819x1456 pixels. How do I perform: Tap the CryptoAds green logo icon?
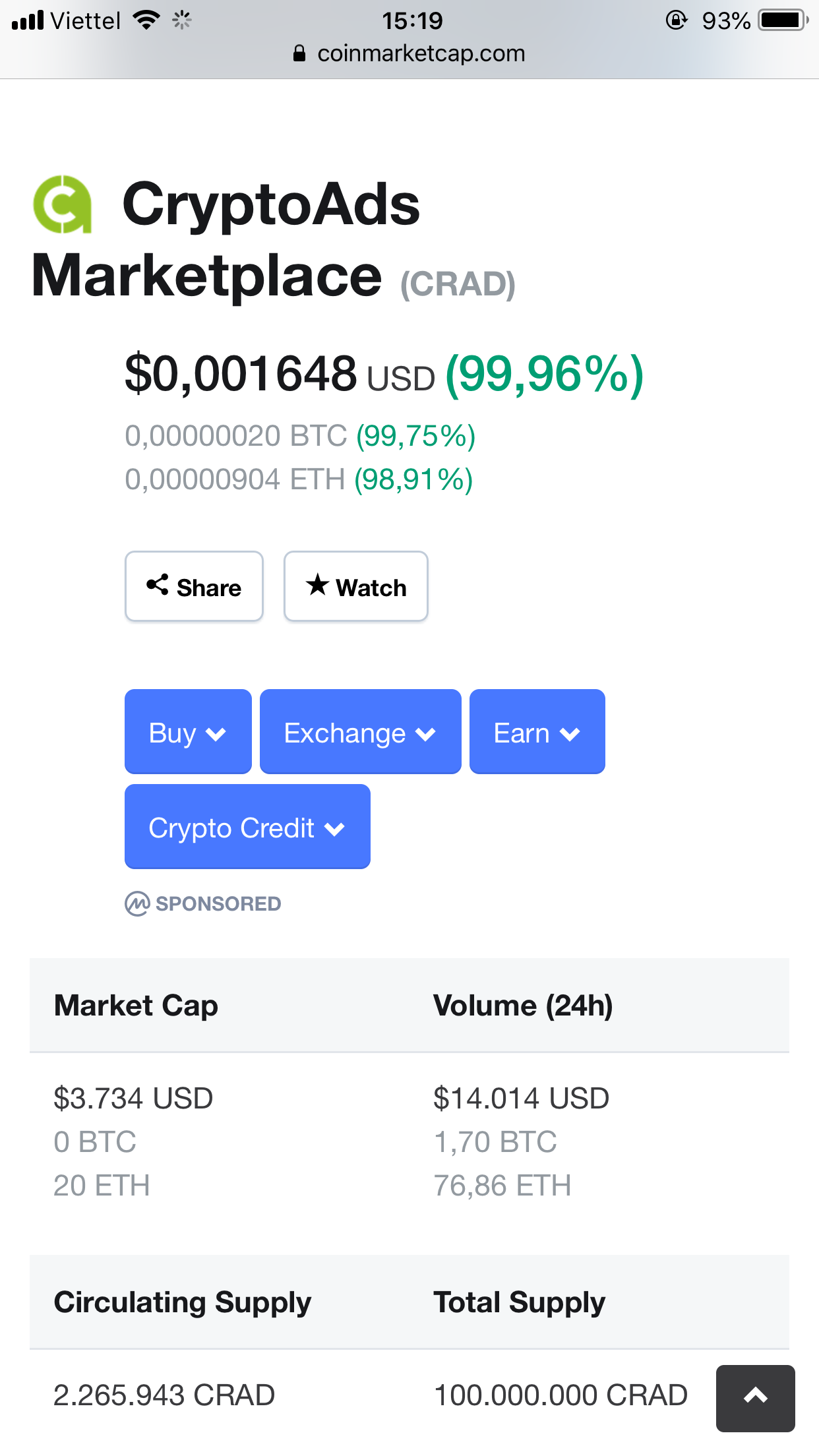pyautogui.click(x=63, y=204)
